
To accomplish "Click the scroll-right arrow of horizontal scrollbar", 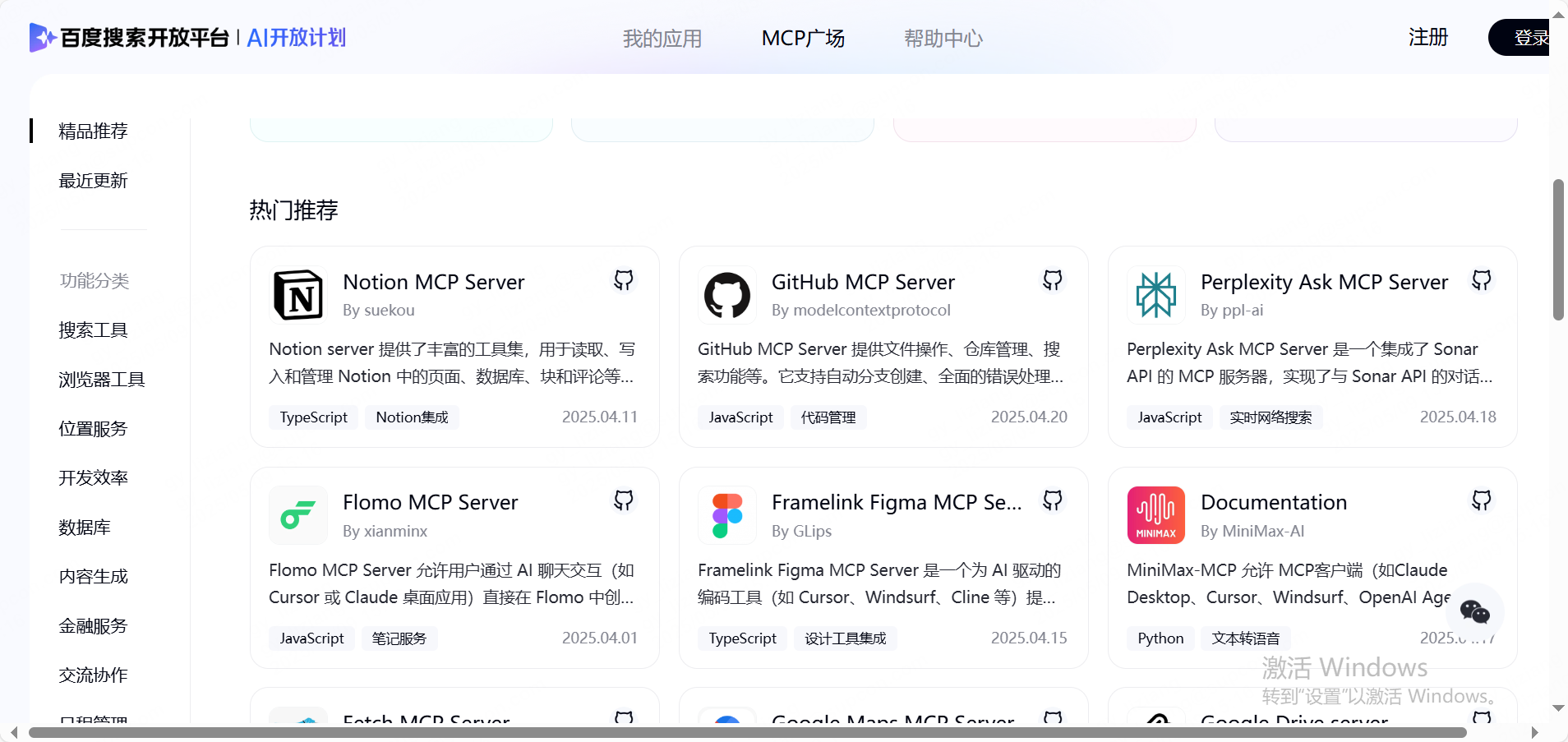I will click(x=1534, y=732).
